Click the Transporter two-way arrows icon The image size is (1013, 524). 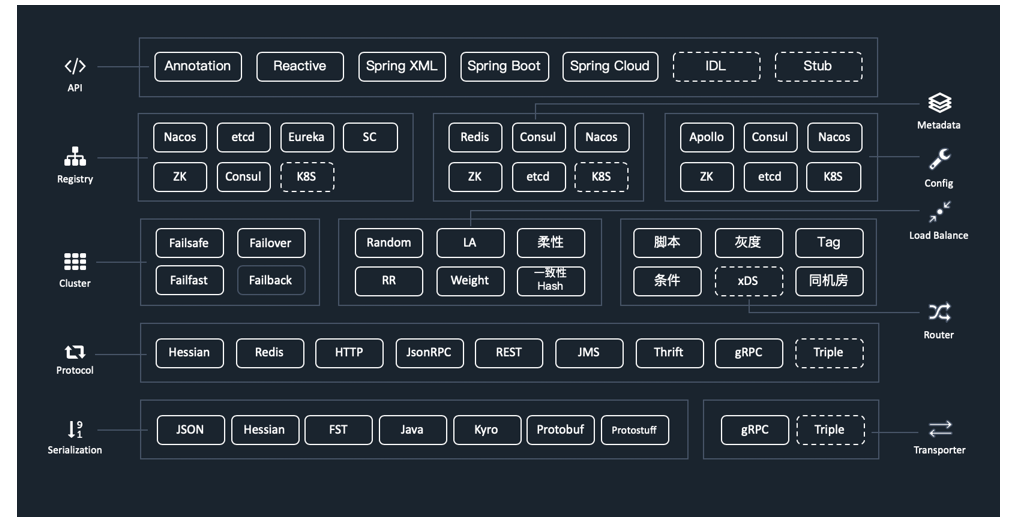point(940,429)
